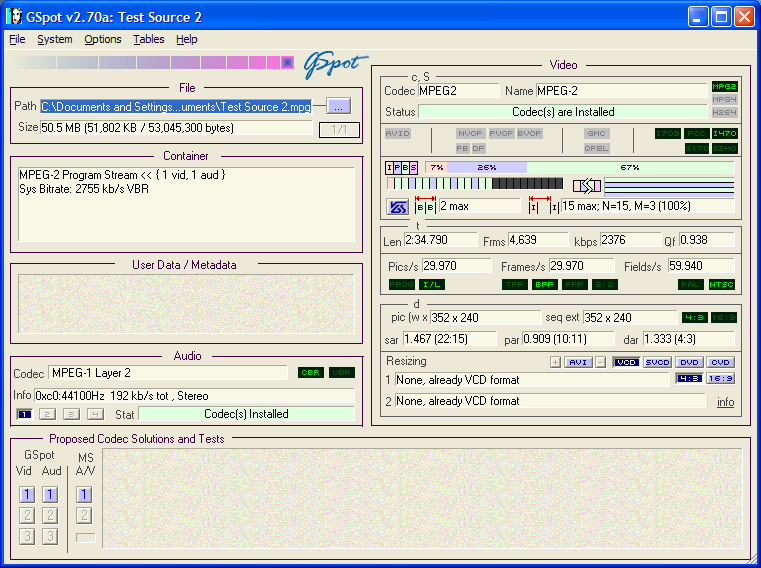Screen dimensions: 761x568
Task: Click the GSpot Aud test 2 button
Action: pyautogui.click(x=50, y=515)
